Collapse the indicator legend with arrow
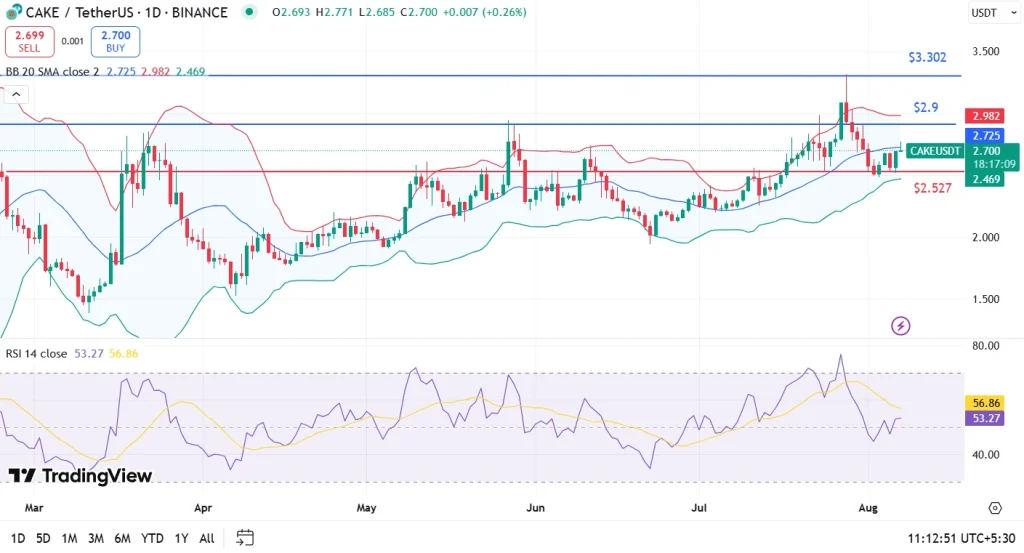 tap(16, 95)
